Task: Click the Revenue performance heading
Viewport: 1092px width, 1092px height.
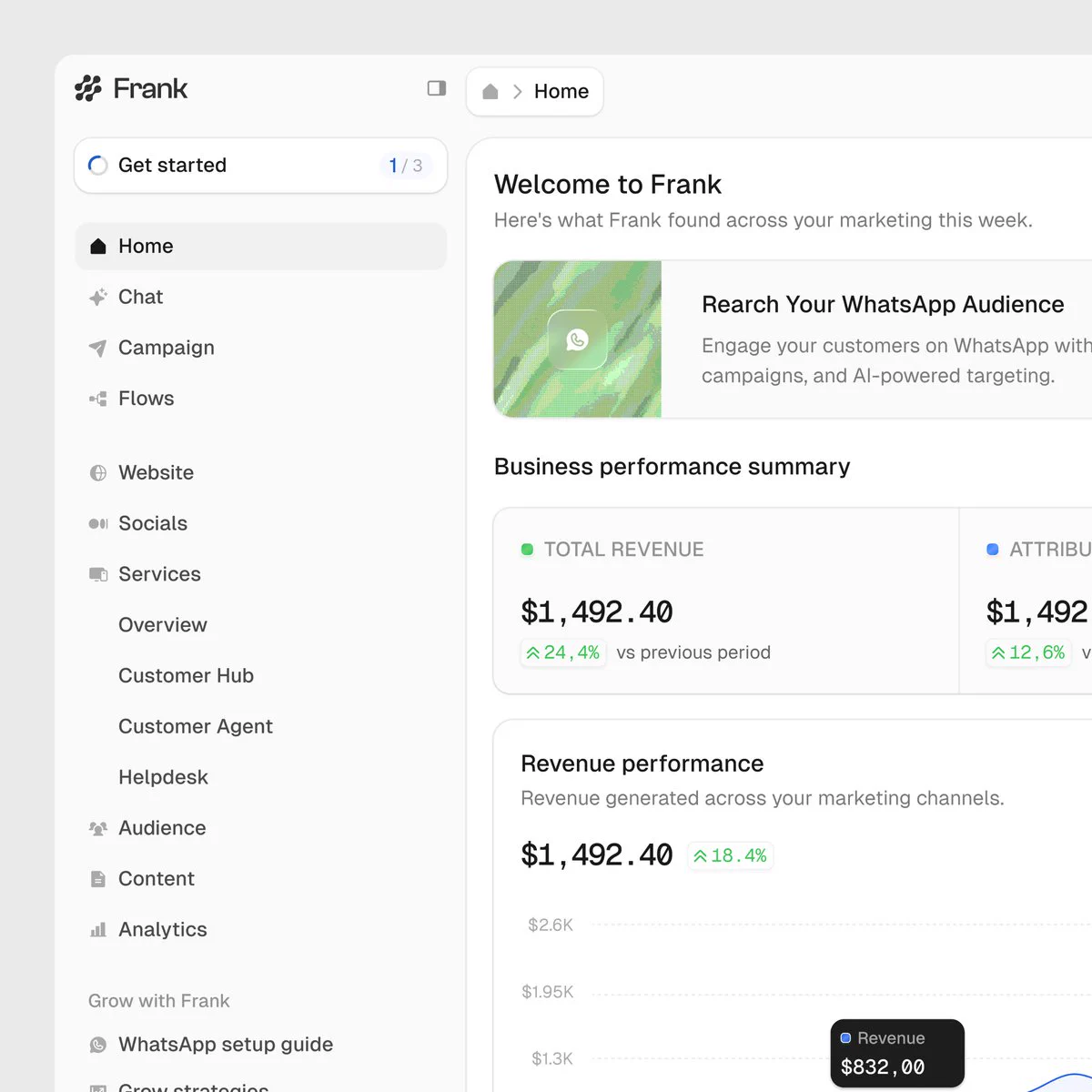Action: pyautogui.click(x=642, y=763)
